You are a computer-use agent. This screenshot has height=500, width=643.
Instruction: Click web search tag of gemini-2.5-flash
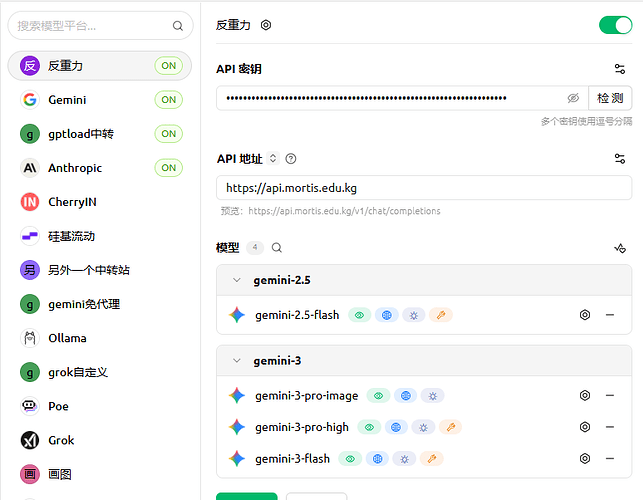(387, 315)
